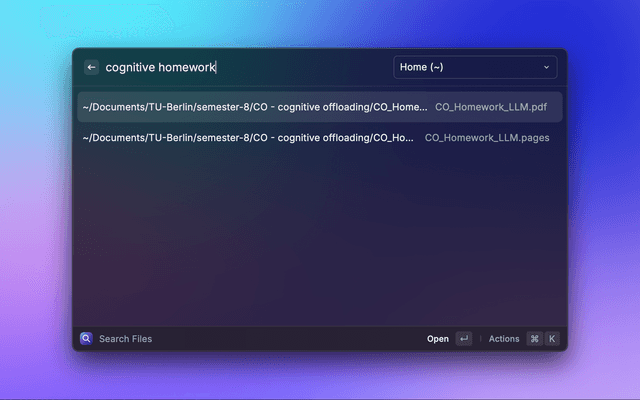Click the Enter key icon beside Open
Image resolution: width=640 pixels, height=400 pixels.
[x=463, y=339]
